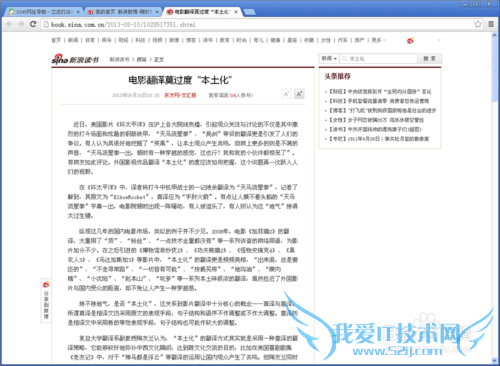Screen dimensions: 500x366
Task: Click the 东方网-文汇报 source link
Action: point(180,95)
